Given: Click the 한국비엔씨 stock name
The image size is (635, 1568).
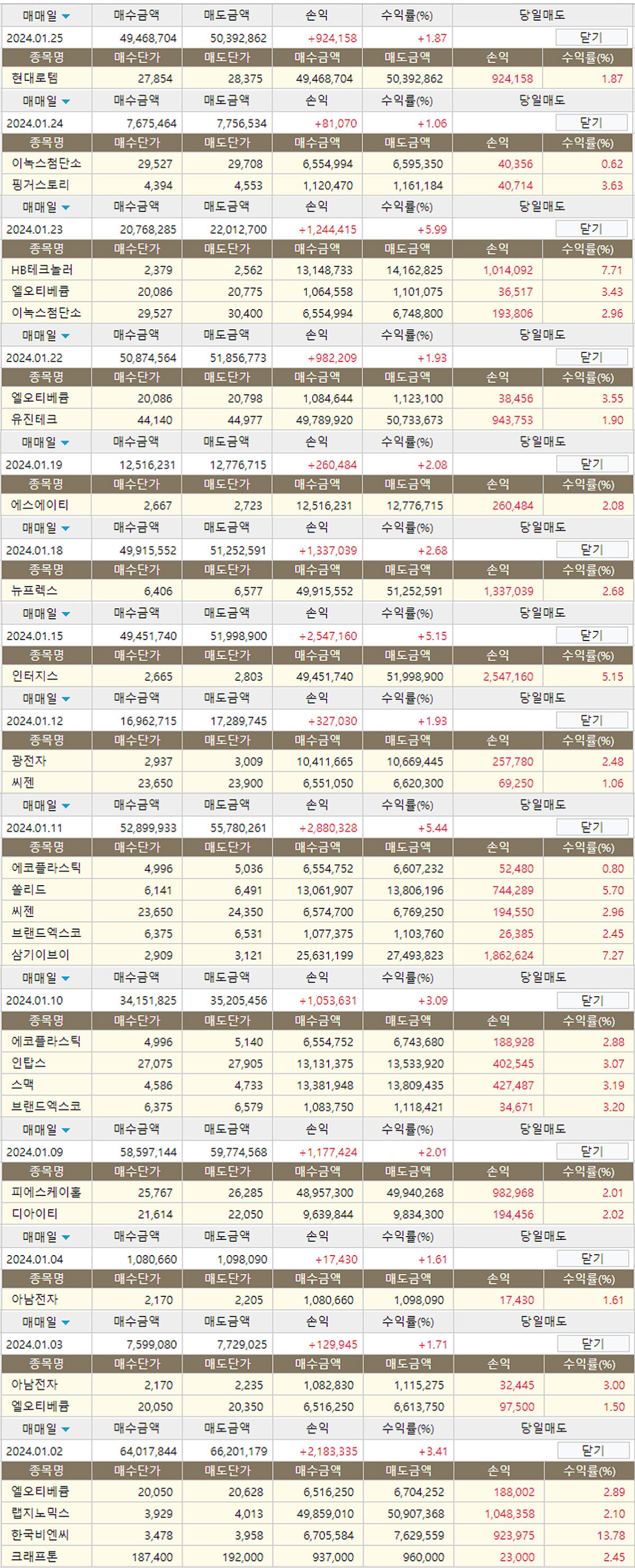Looking at the screenshot, I should click(40, 1535).
